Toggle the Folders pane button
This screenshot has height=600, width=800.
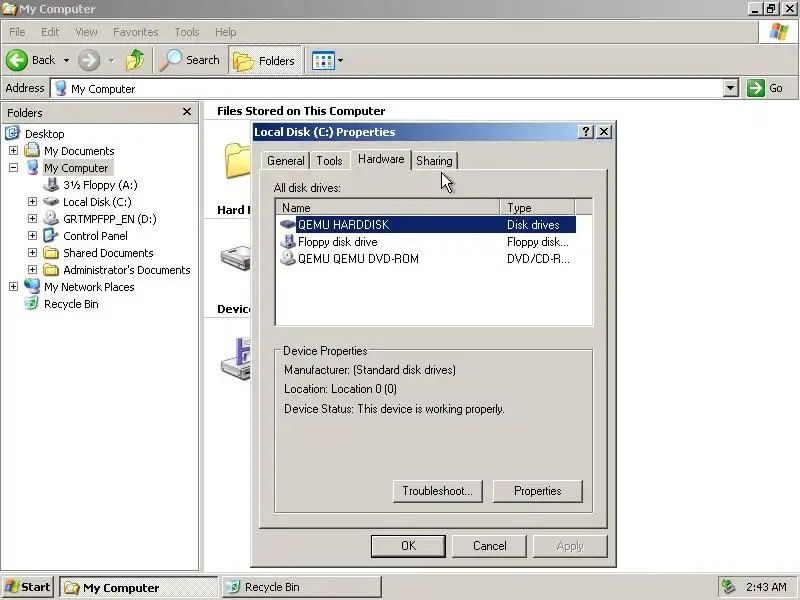(x=264, y=61)
